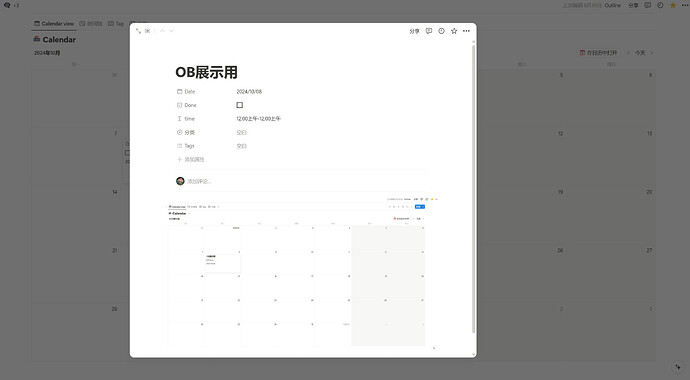Open the three-dot menu in top bar
The height and width of the screenshot is (380, 690).
[x=685, y=5]
